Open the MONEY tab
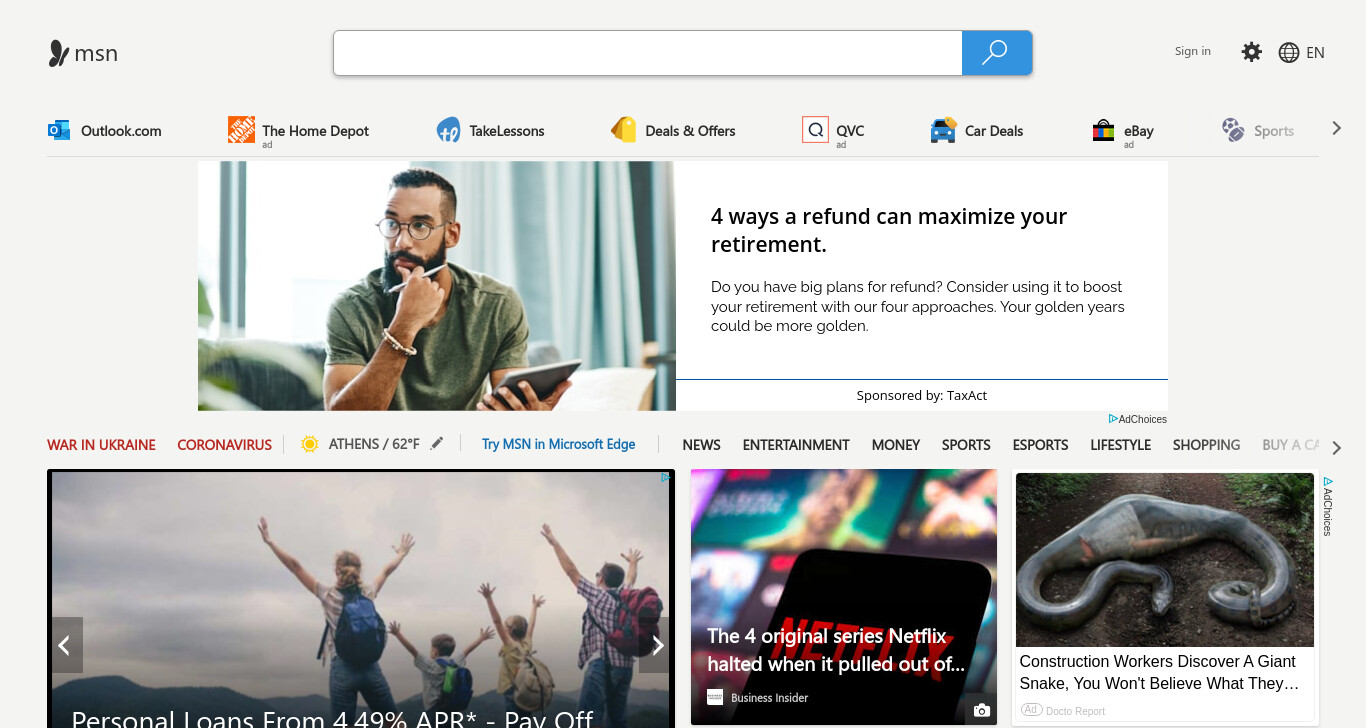 point(896,445)
